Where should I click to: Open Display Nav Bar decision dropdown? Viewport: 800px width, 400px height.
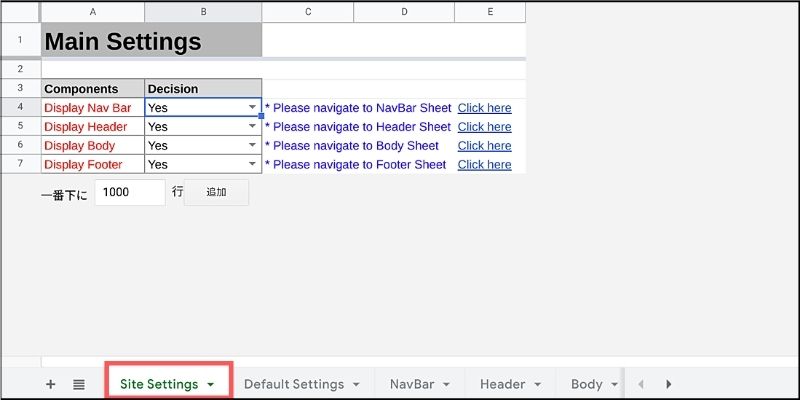point(253,108)
